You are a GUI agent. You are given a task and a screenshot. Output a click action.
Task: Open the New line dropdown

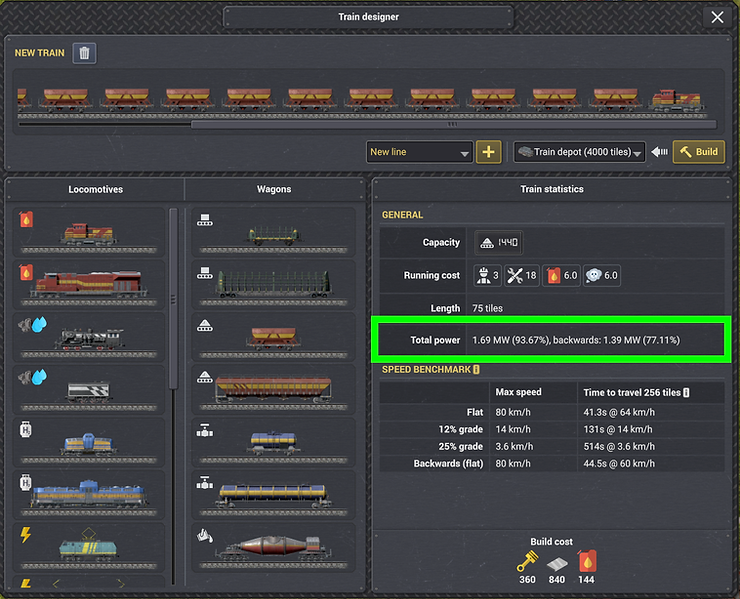pos(419,152)
